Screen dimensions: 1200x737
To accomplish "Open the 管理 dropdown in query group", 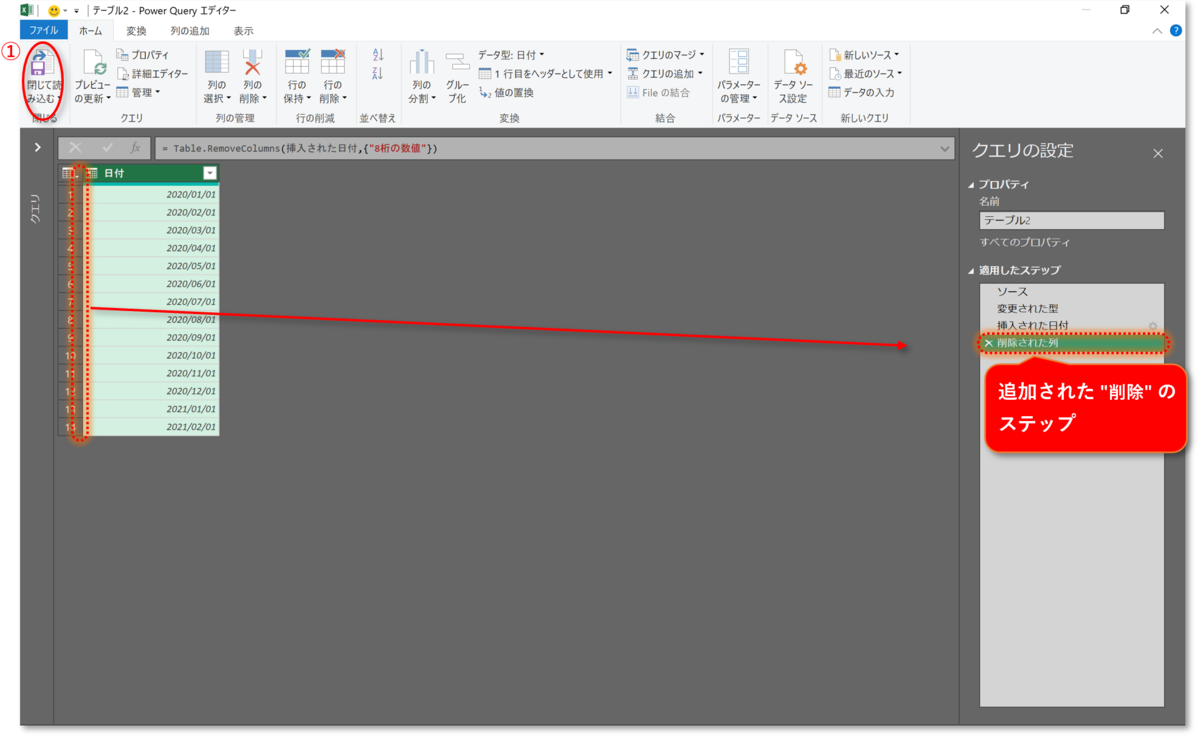I will [138, 92].
